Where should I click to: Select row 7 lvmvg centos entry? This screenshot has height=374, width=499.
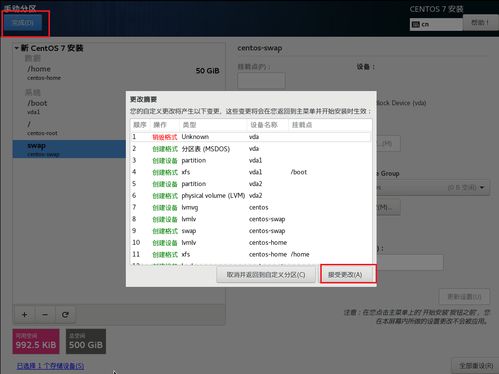251,207
